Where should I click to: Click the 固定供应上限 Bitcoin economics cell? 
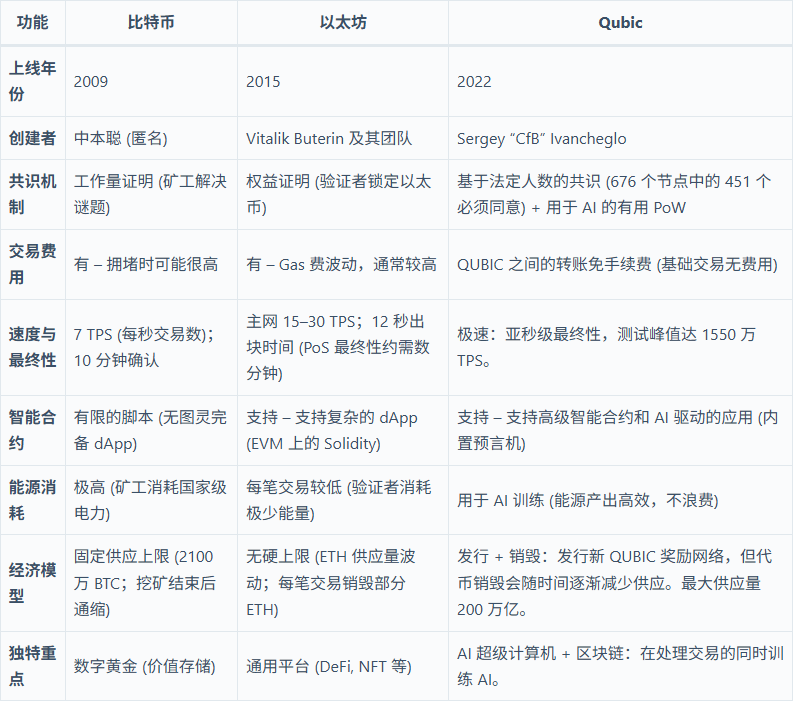tap(150, 582)
